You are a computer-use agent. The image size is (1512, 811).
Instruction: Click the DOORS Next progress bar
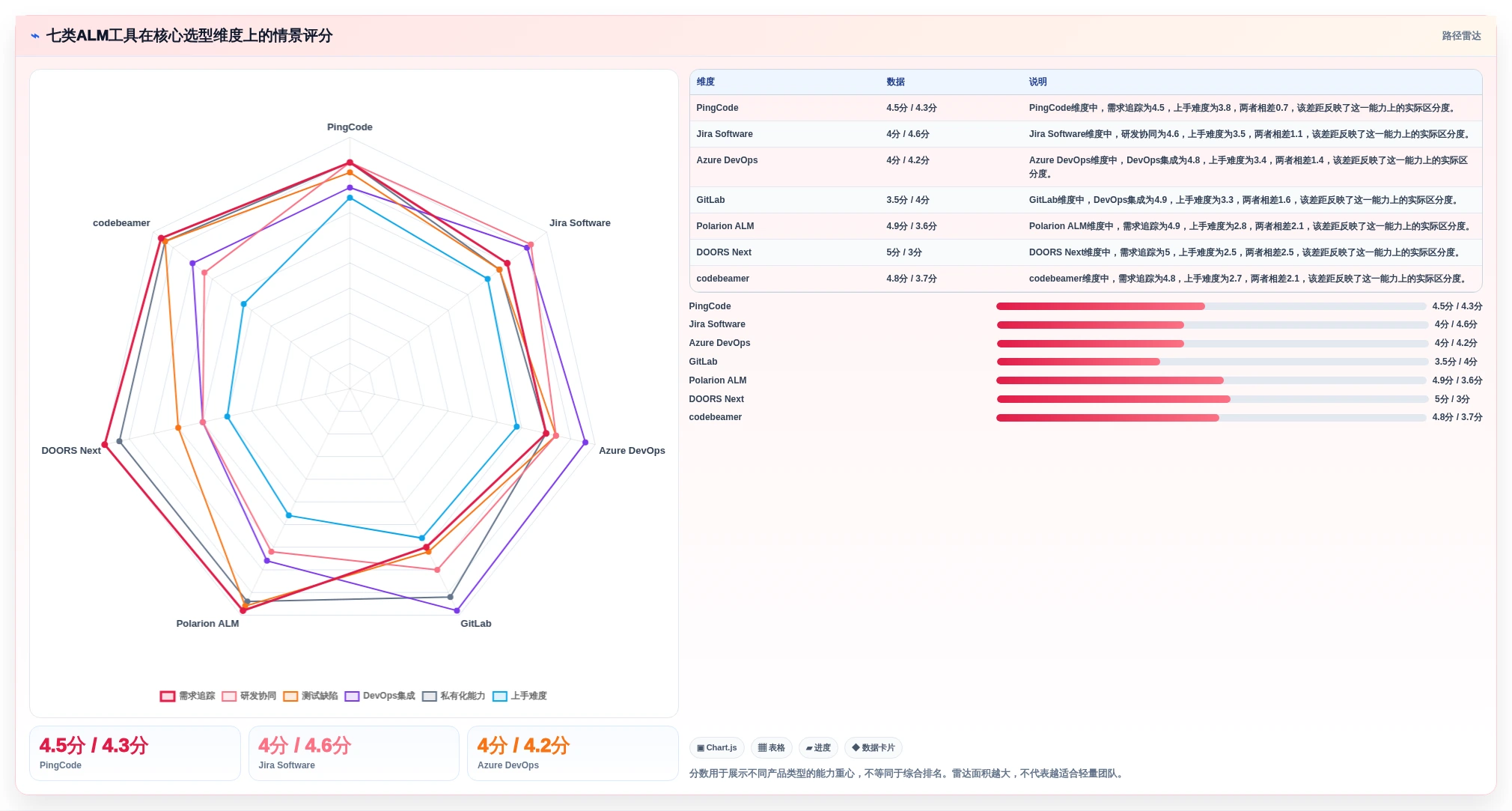[1211, 399]
